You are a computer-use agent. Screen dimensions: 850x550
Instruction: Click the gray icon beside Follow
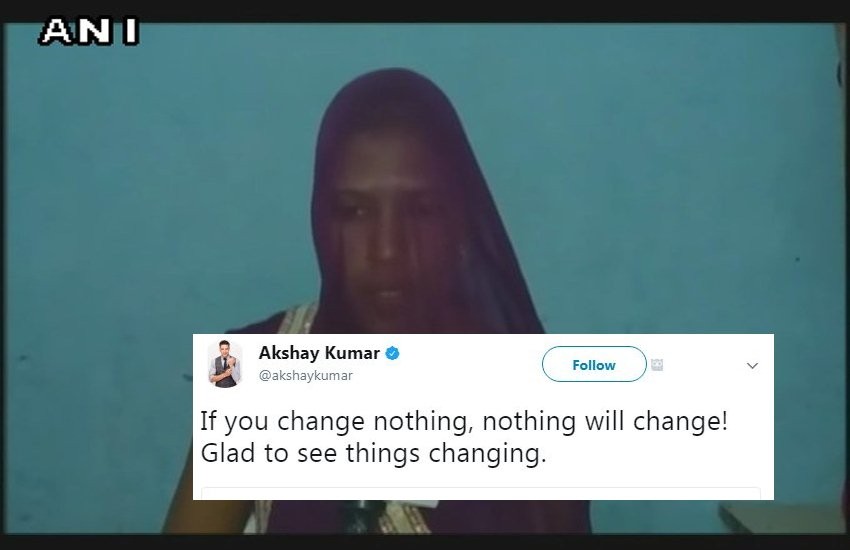(657, 365)
